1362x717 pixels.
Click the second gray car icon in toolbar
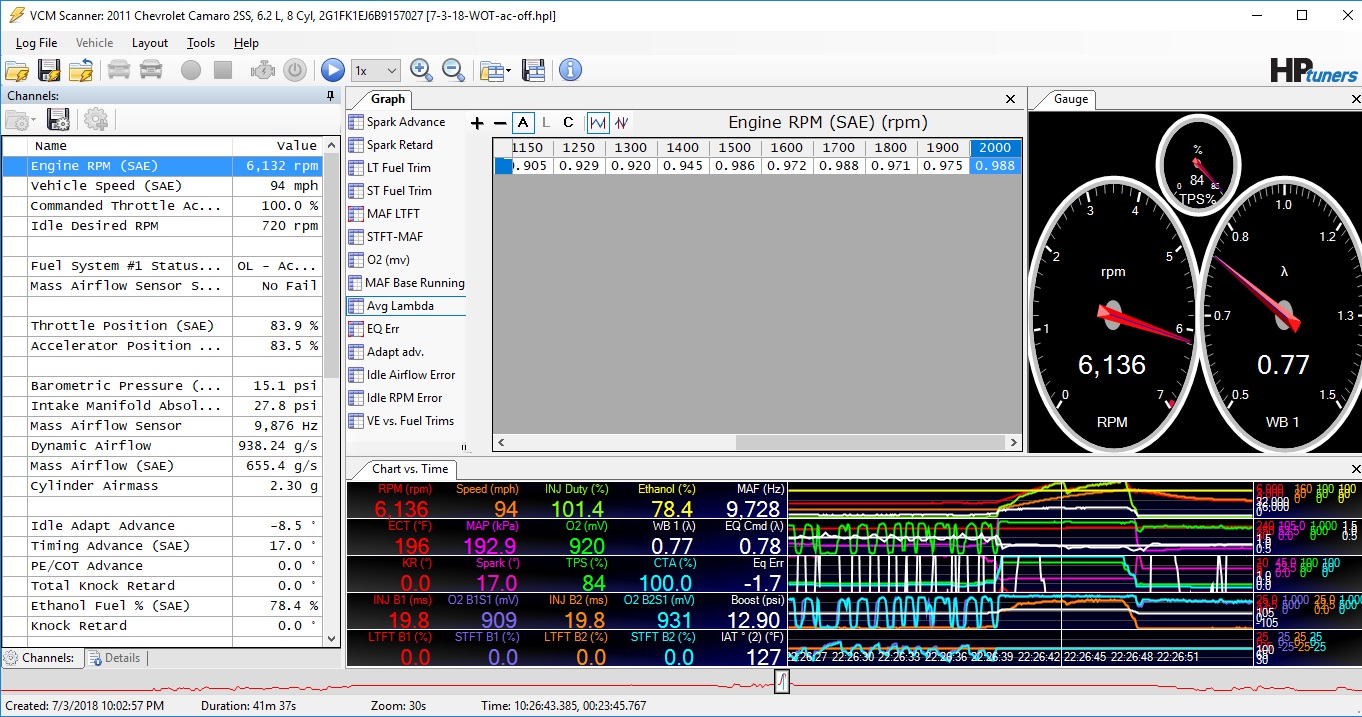point(151,70)
